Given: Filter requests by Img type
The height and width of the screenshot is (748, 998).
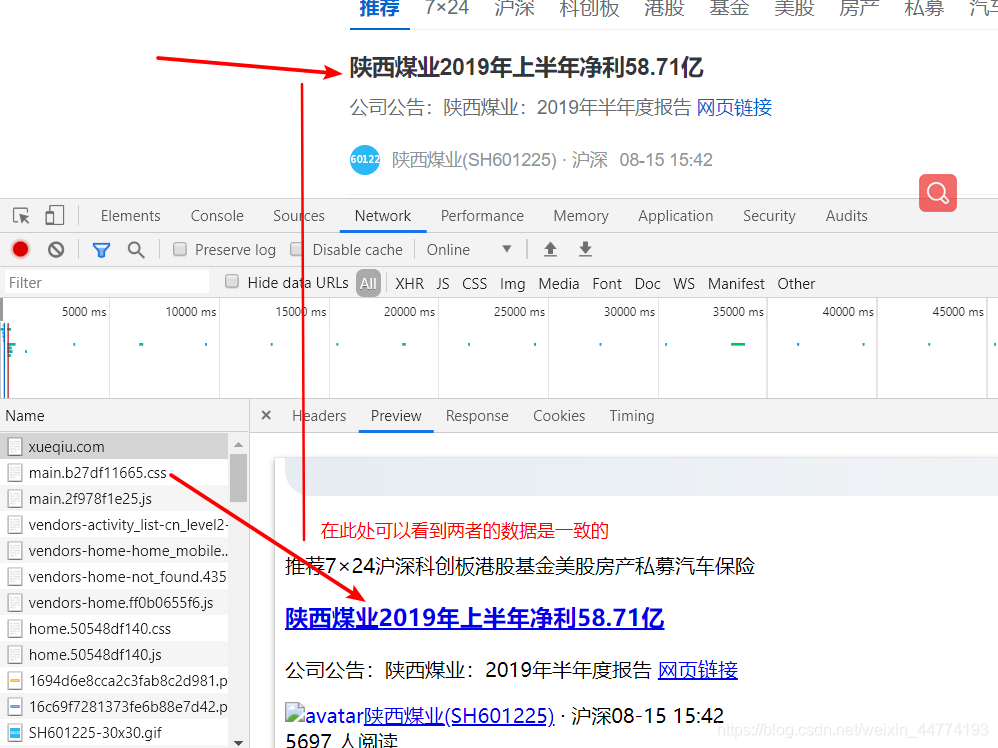Looking at the screenshot, I should (x=512, y=283).
